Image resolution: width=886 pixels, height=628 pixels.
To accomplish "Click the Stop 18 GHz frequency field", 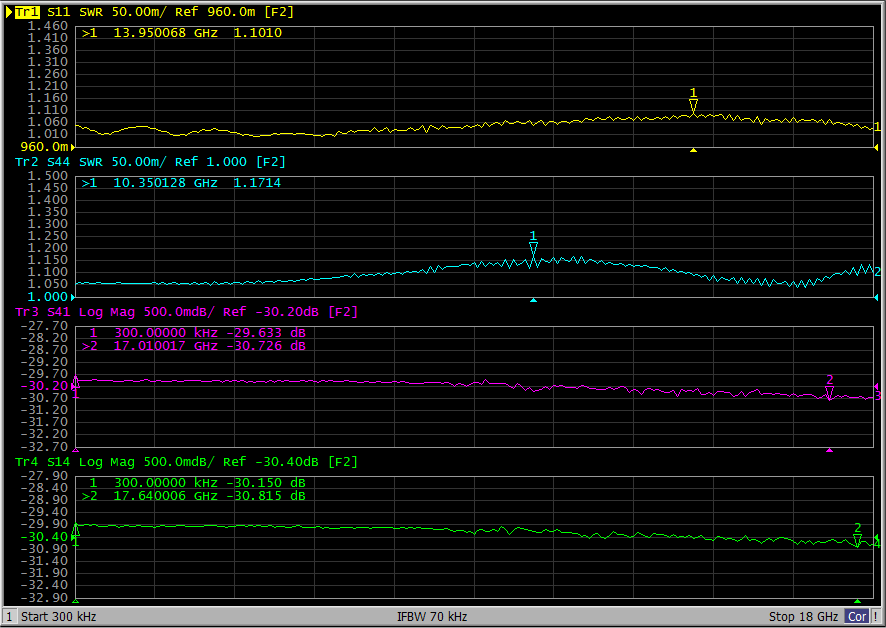I will pyautogui.click(x=802, y=617).
